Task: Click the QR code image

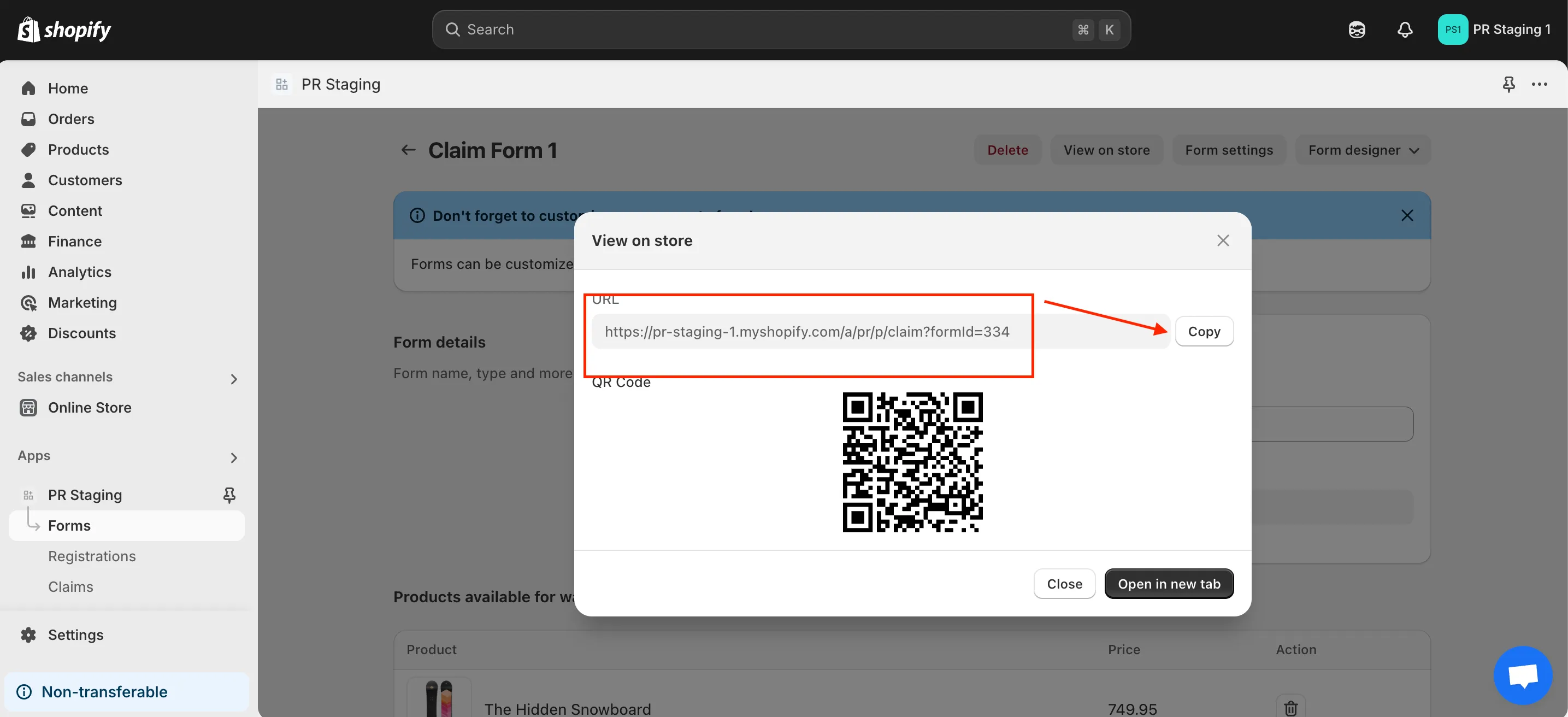Action: [912, 462]
